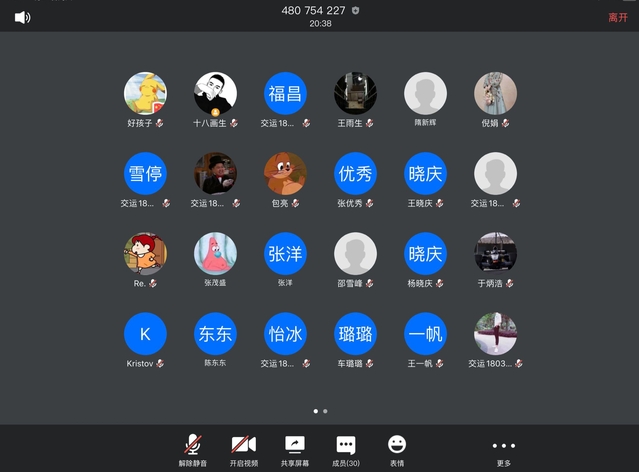This screenshot has height=472, width=639.
Task: Toggle the speaker audio icon
Action: (x=22, y=16)
